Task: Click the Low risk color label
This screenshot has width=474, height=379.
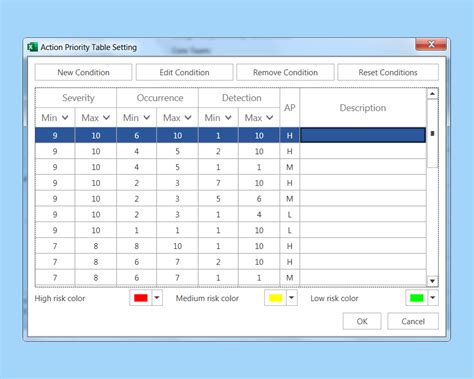Action: click(334, 298)
